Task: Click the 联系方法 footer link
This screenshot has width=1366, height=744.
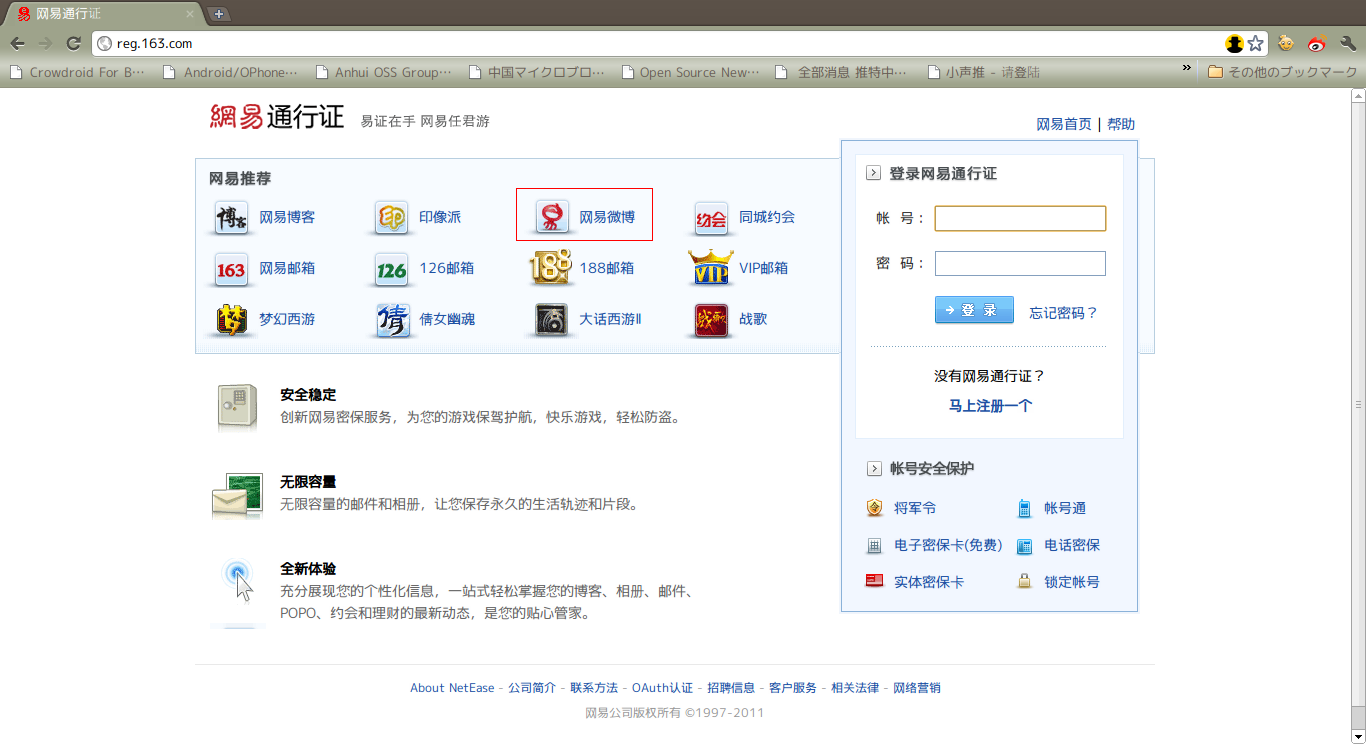Action: click(594, 688)
